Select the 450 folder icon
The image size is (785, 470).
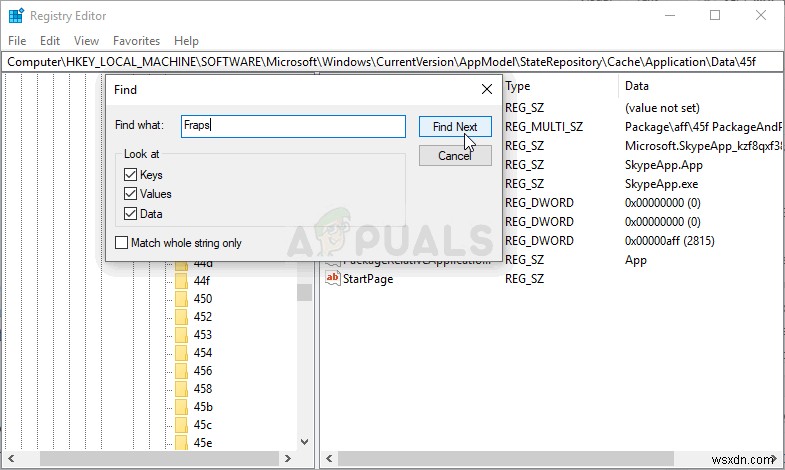(x=181, y=299)
